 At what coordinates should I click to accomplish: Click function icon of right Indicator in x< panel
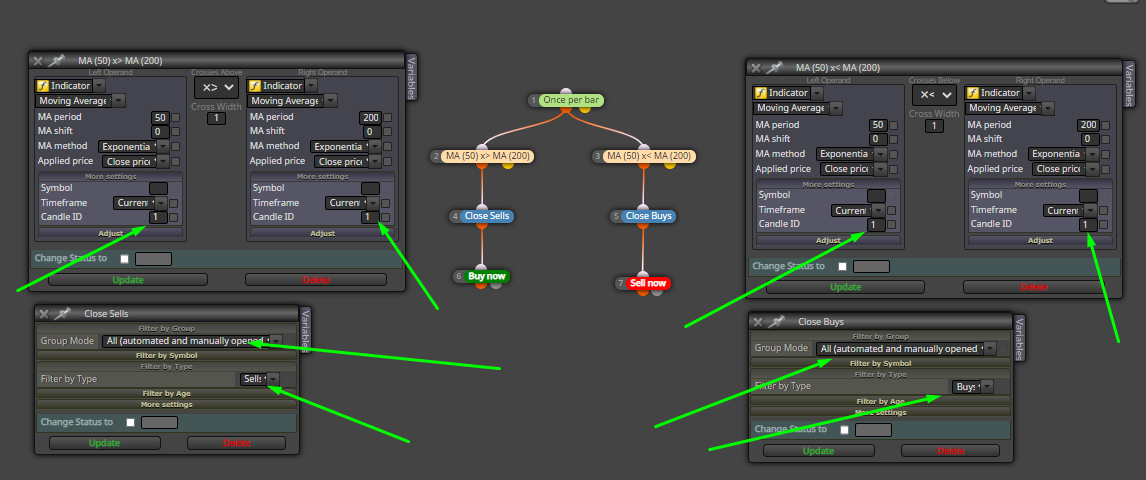pyautogui.click(x=973, y=94)
